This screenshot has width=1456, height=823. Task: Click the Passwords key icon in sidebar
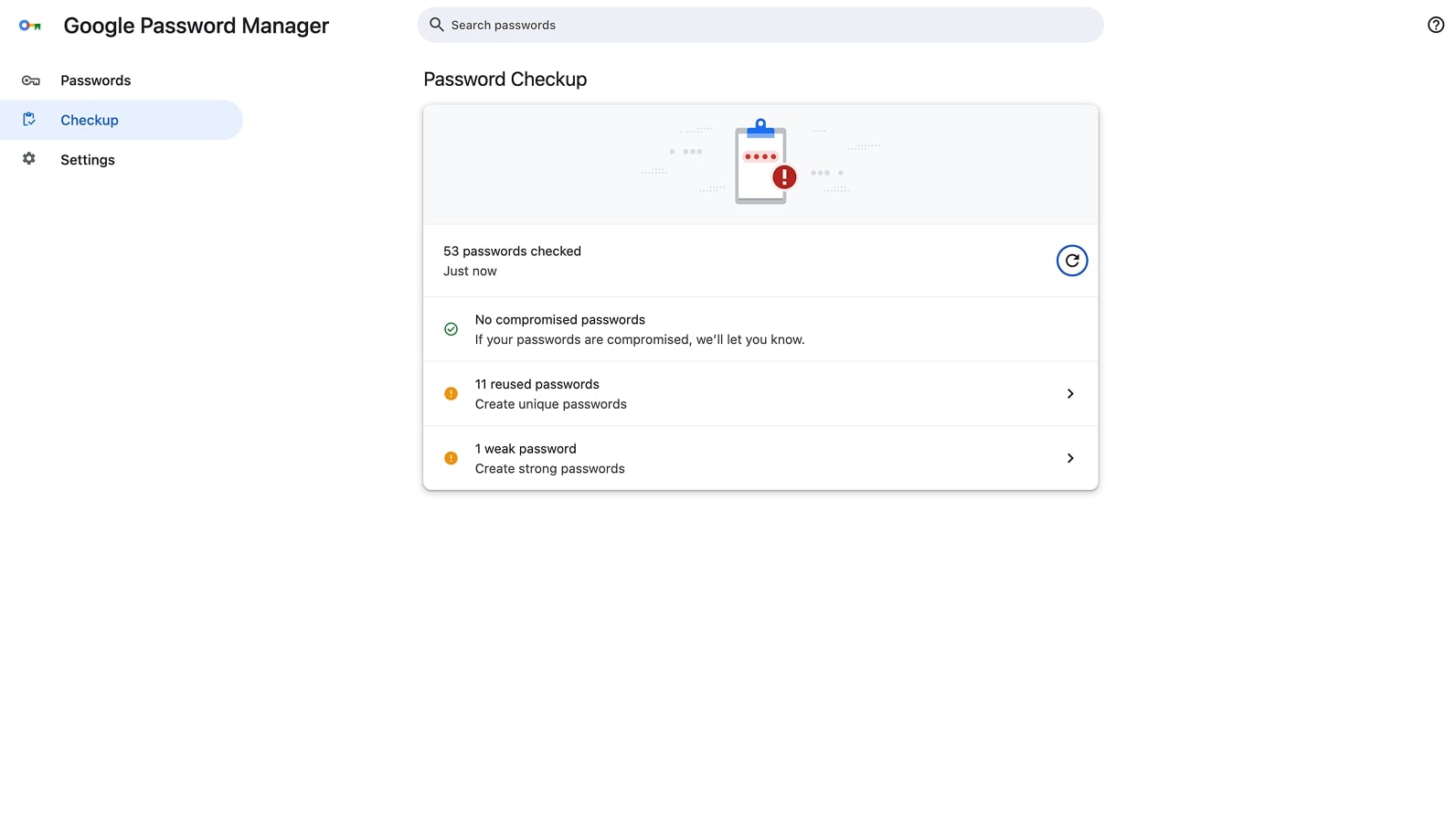pyautogui.click(x=30, y=80)
